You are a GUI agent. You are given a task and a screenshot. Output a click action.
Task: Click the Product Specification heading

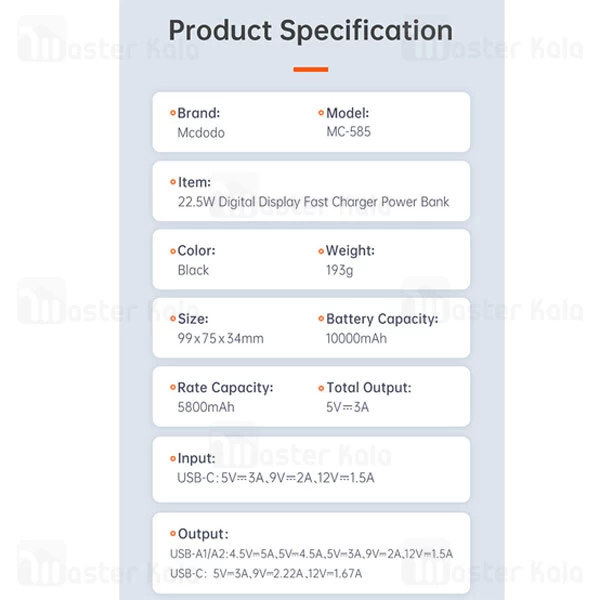[310, 29]
